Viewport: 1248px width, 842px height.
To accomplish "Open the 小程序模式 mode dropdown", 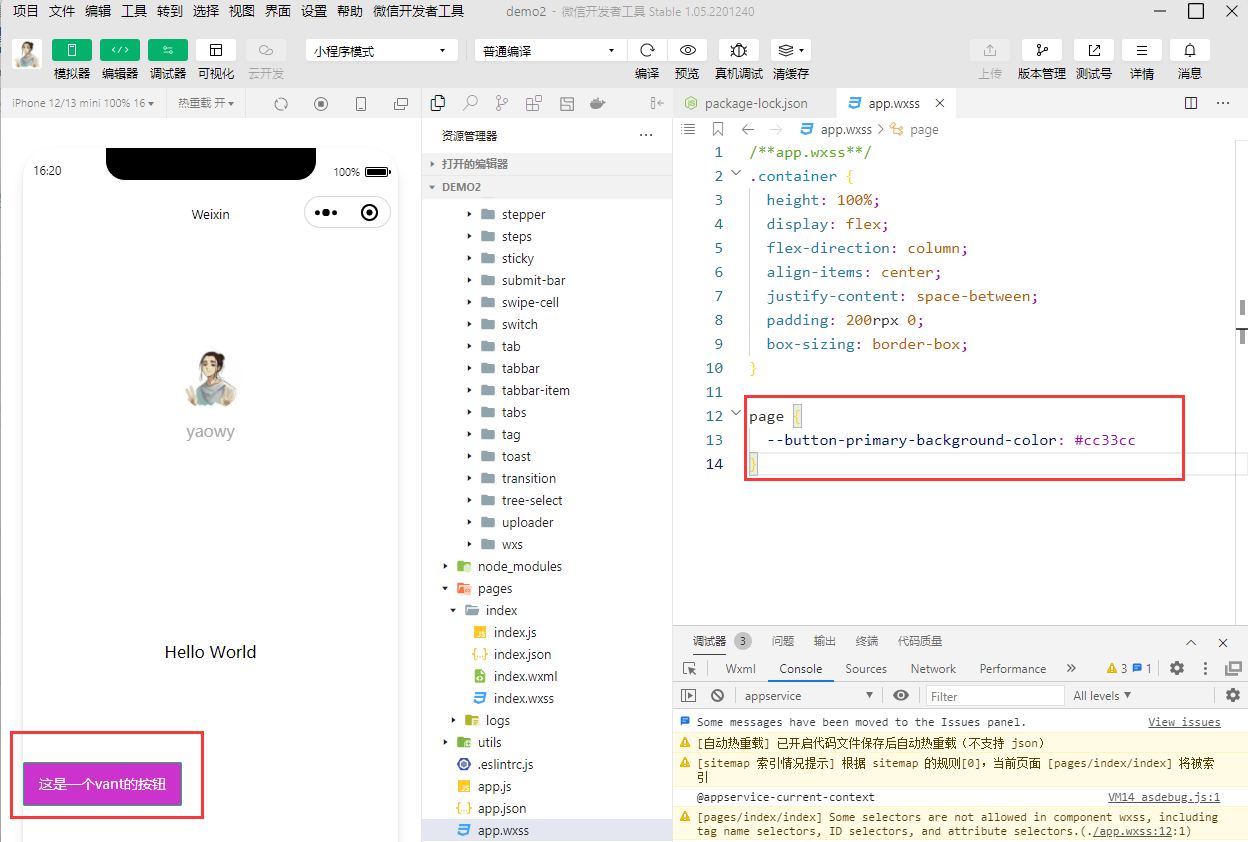I will point(382,51).
